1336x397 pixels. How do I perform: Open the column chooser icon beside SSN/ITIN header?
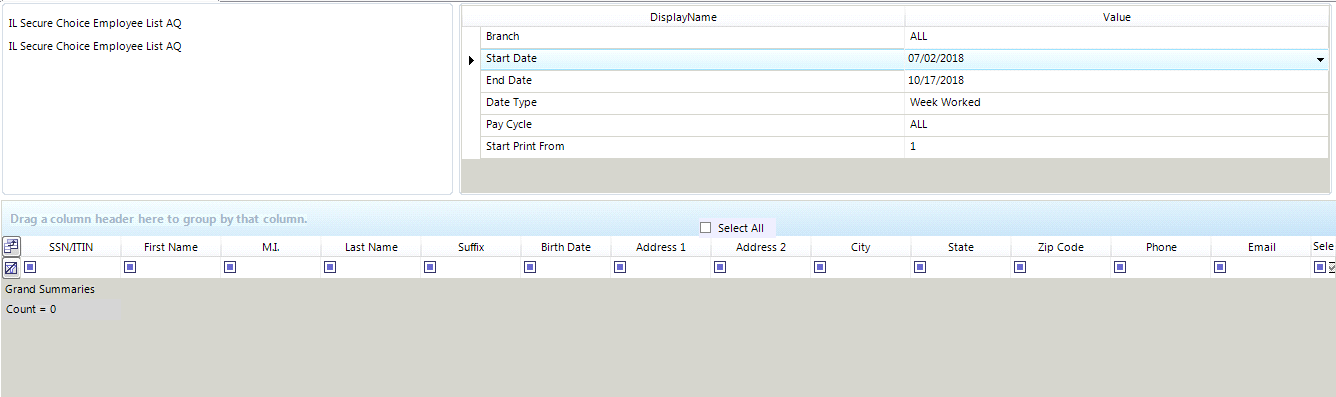click(11, 246)
